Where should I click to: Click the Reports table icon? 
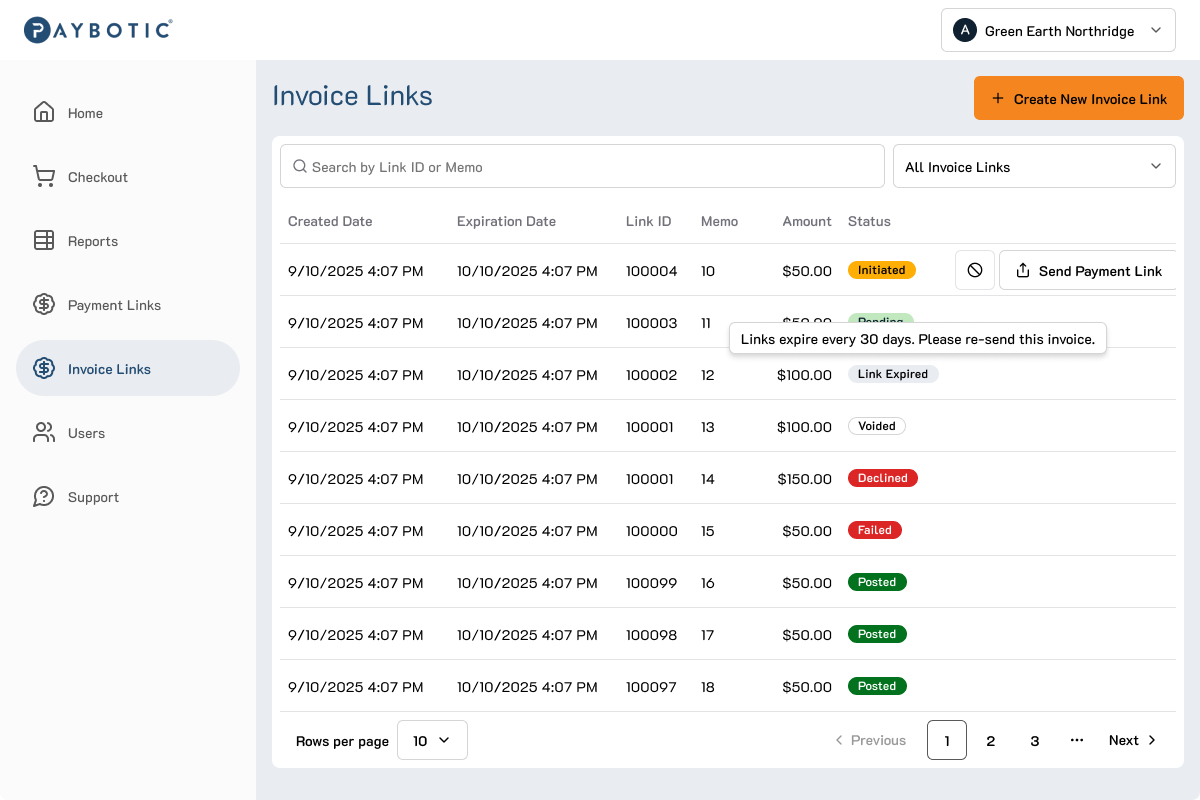[x=44, y=241]
